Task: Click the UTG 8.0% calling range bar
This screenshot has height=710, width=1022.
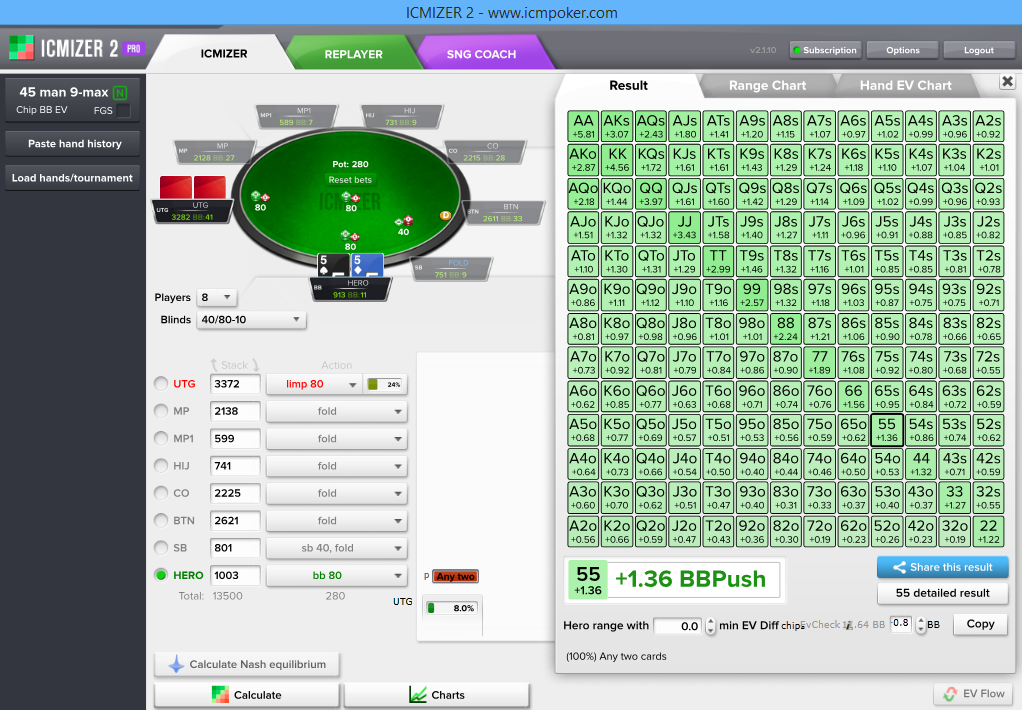Action: pyautogui.click(x=451, y=608)
